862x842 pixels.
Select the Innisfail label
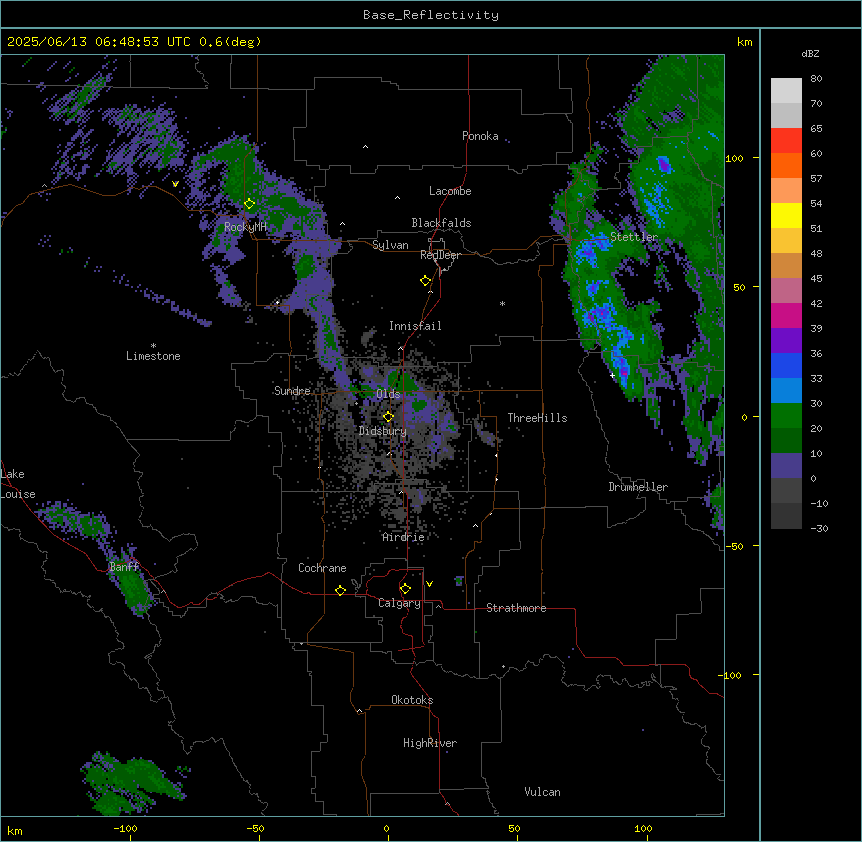[x=415, y=326]
